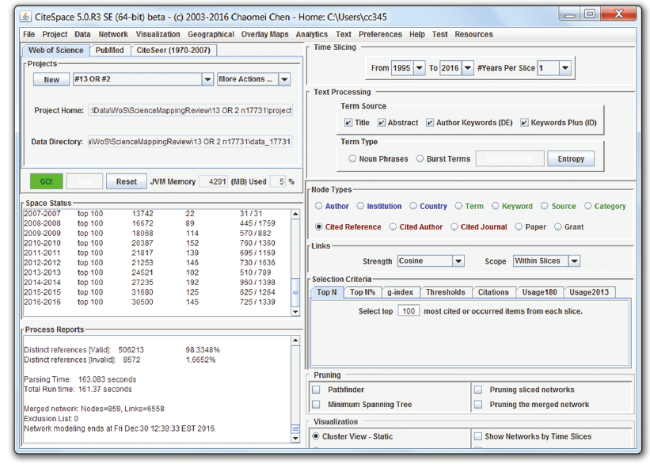Open the Scope Within Slices dropdown

coord(574,261)
